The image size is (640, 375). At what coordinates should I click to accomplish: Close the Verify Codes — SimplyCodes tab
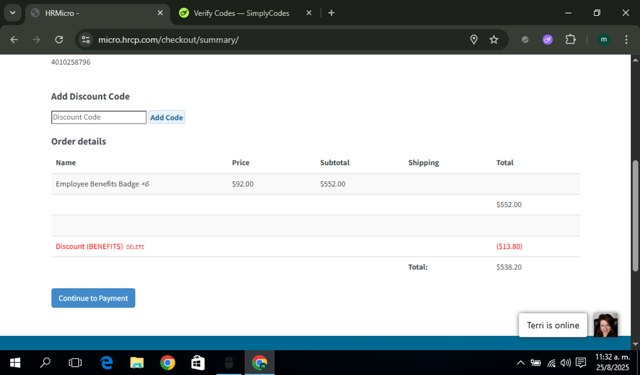309,13
